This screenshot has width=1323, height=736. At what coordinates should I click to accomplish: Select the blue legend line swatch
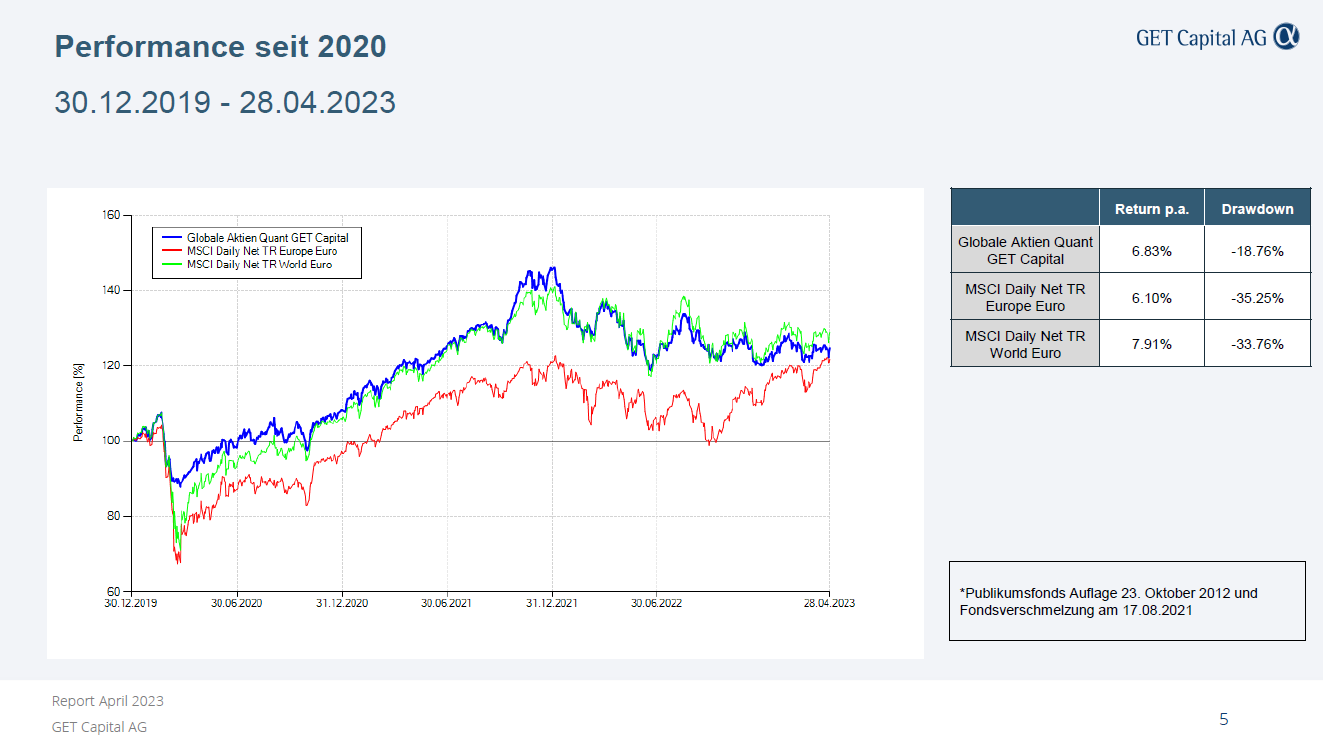[171, 238]
